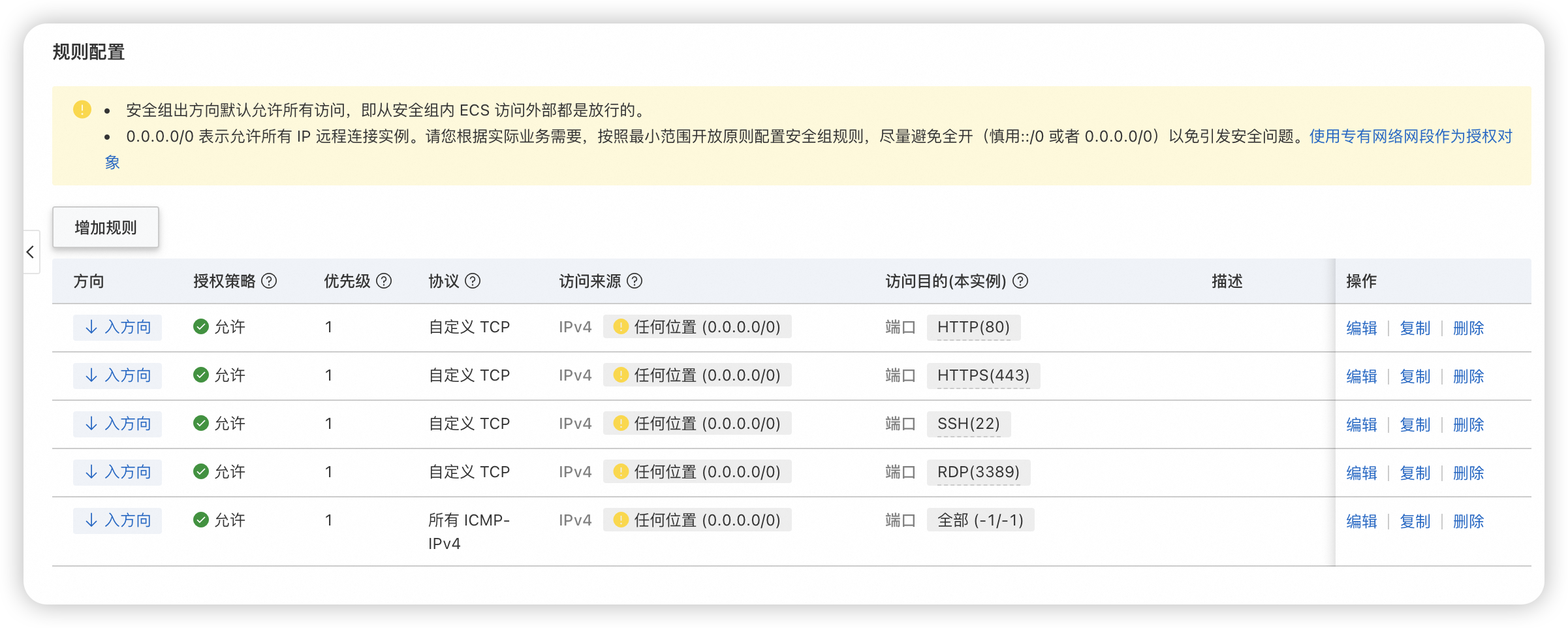1568x628 pixels.
Task: Click the green allow check icon on RDP rule
Action: point(200,471)
